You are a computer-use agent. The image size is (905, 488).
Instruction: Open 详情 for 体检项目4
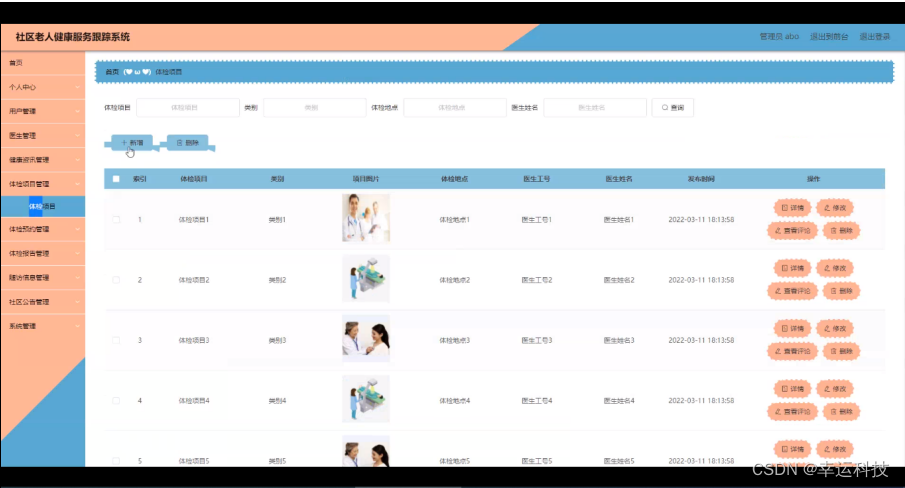tap(792, 389)
